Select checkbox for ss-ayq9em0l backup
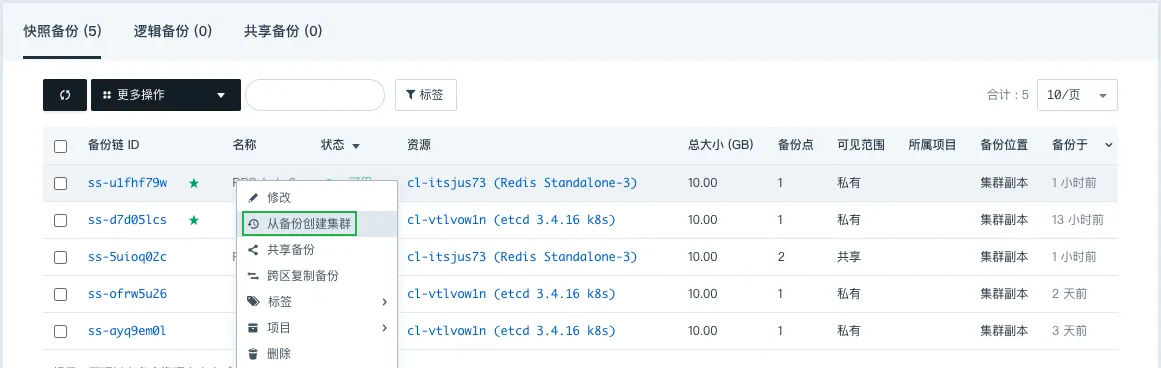The height and width of the screenshot is (368, 1161). point(61,331)
